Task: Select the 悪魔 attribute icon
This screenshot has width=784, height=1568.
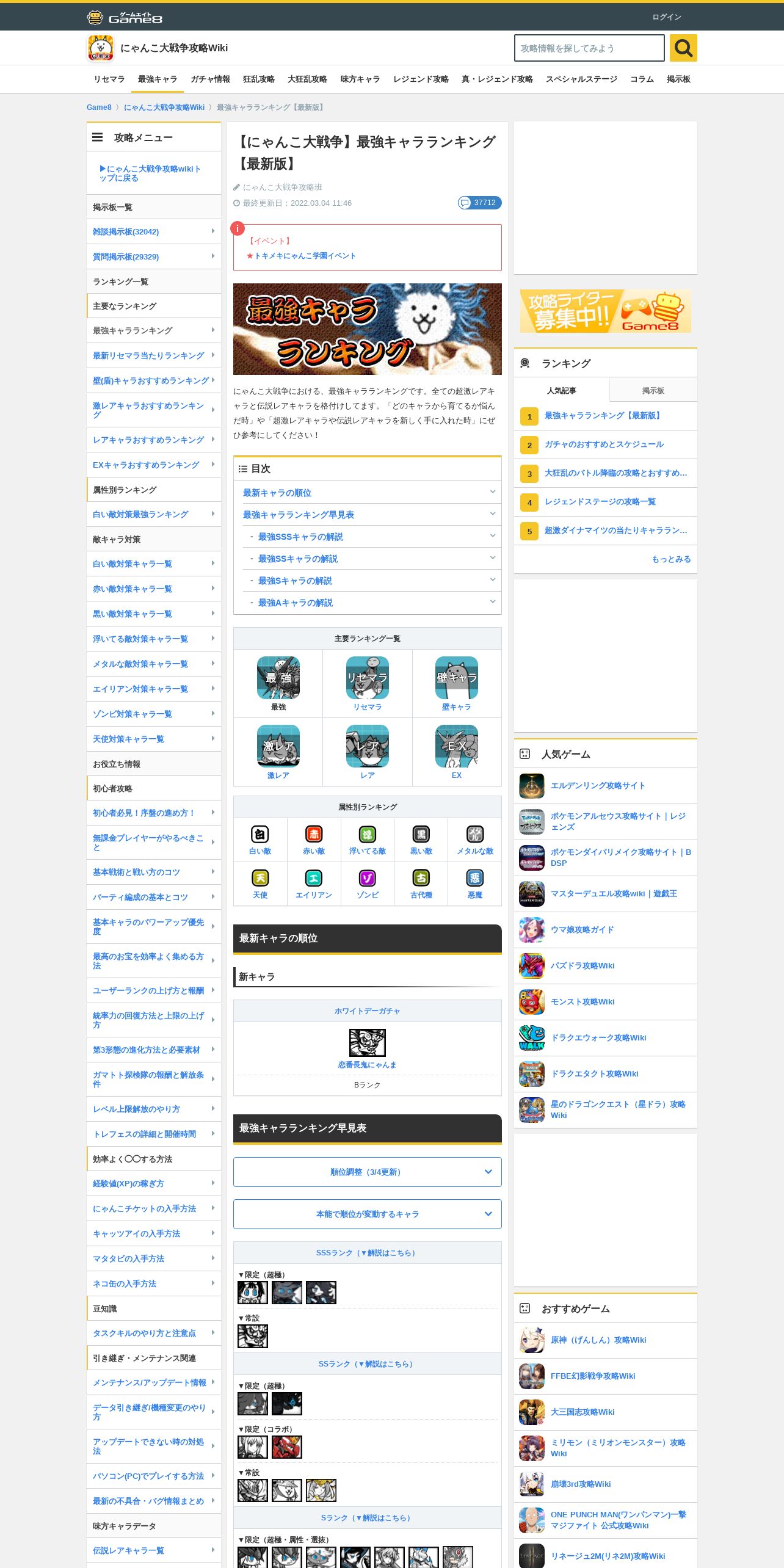Action: point(475,878)
